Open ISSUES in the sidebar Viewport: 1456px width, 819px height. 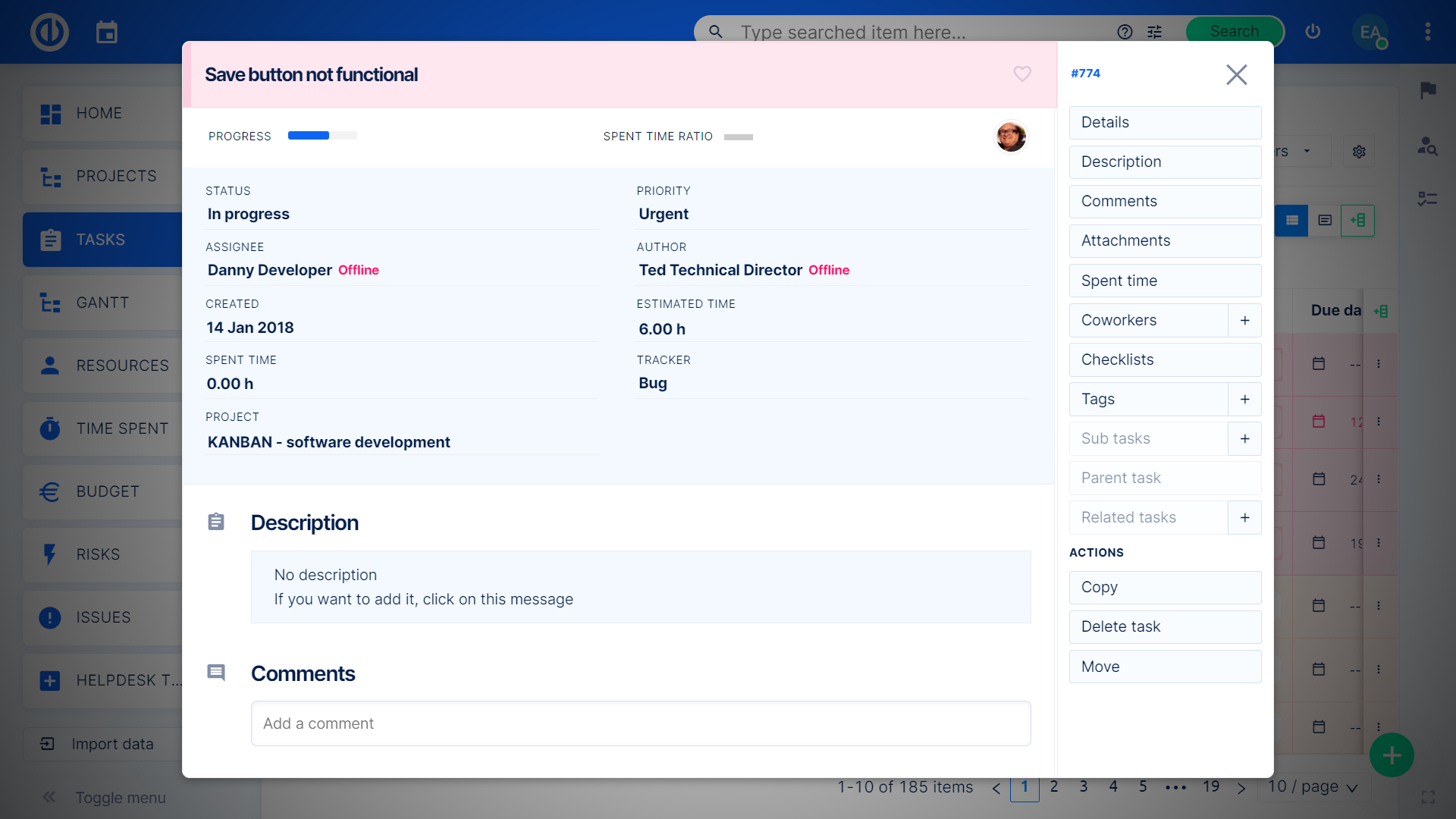[x=102, y=617]
